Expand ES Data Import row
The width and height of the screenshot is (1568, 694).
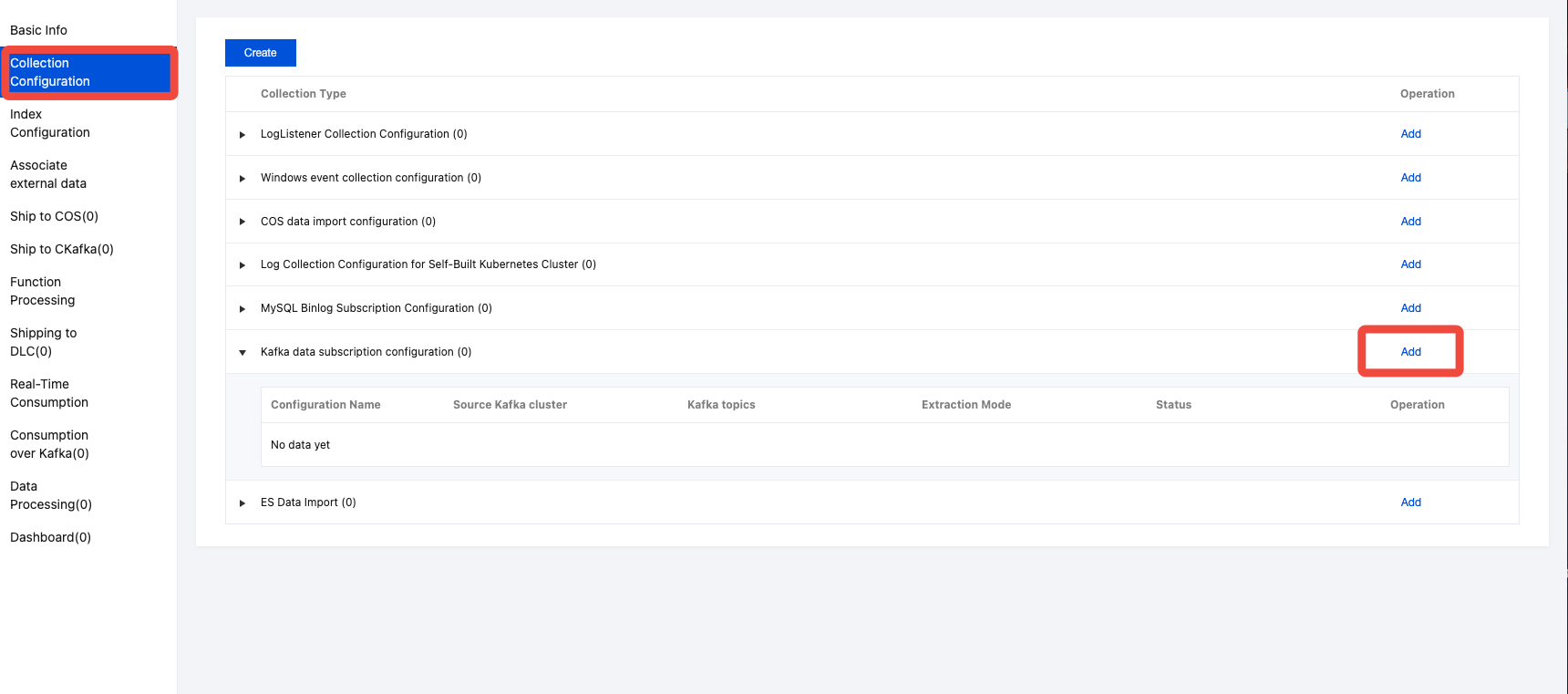pos(242,503)
